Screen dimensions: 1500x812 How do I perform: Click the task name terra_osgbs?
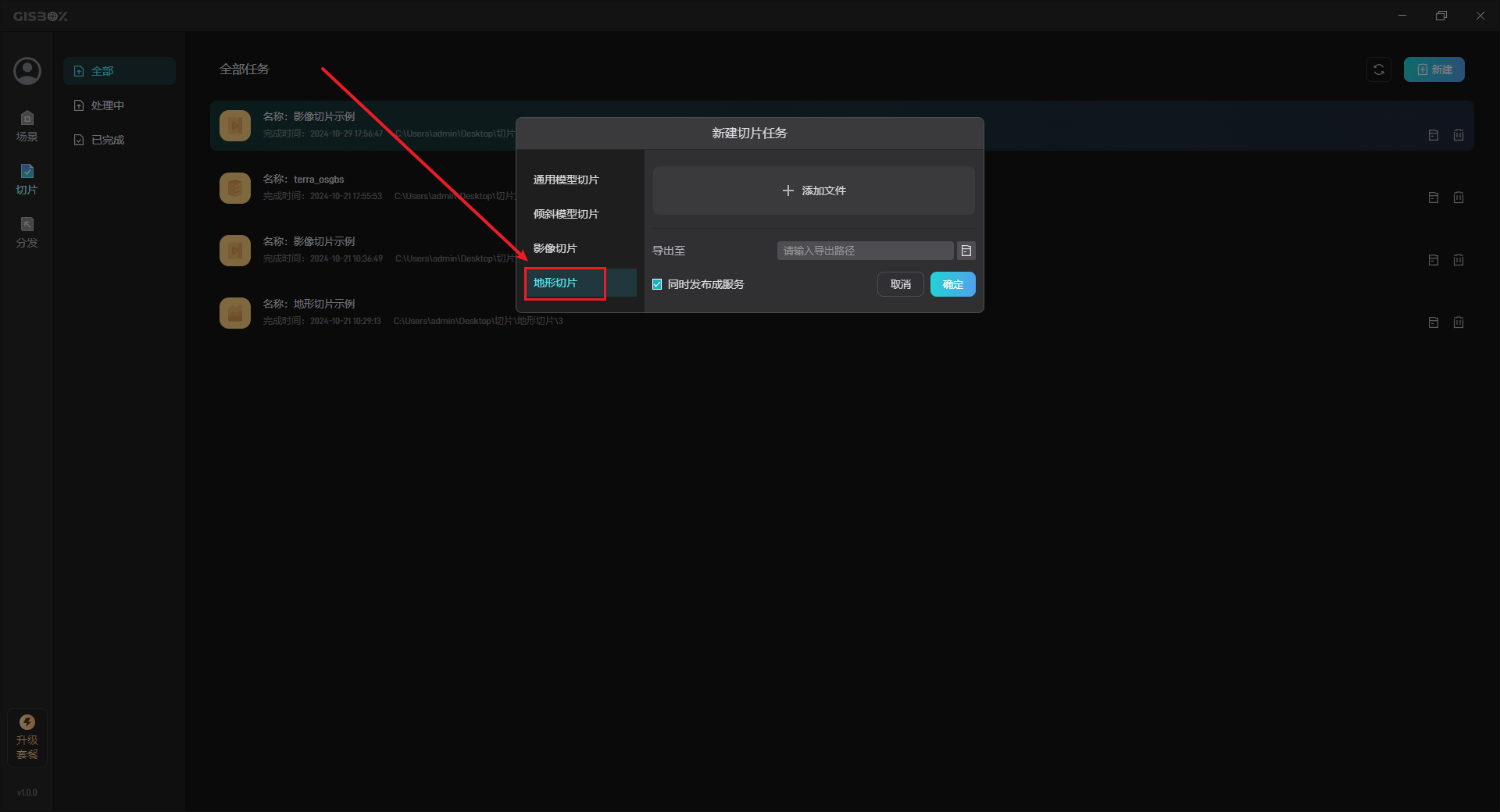point(319,180)
